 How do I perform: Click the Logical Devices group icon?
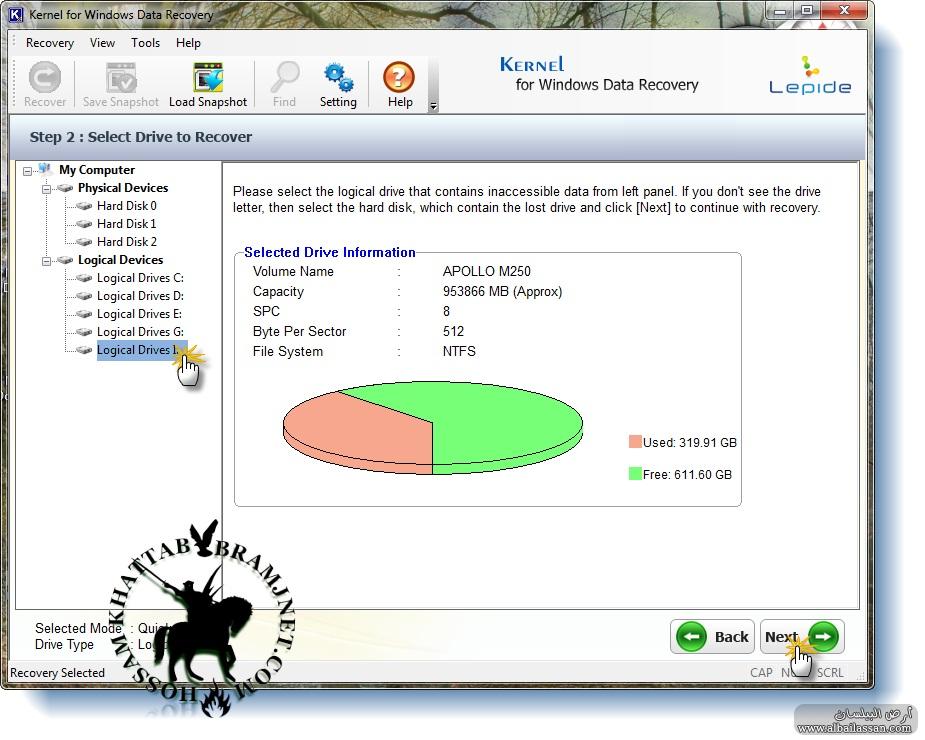click(x=65, y=260)
